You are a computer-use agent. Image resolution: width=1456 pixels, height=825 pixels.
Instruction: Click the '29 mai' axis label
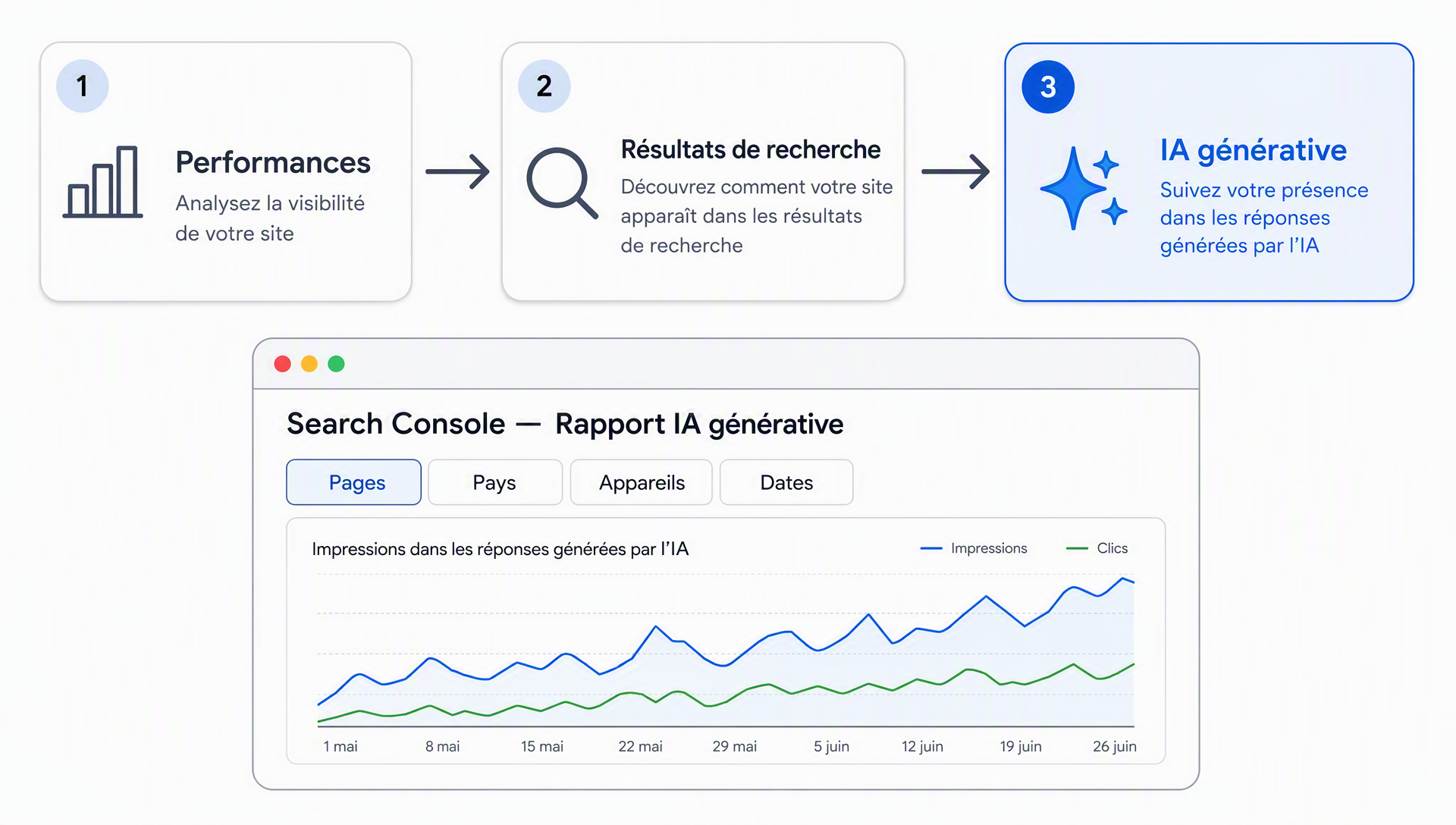pyautogui.click(x=735, y=746)
